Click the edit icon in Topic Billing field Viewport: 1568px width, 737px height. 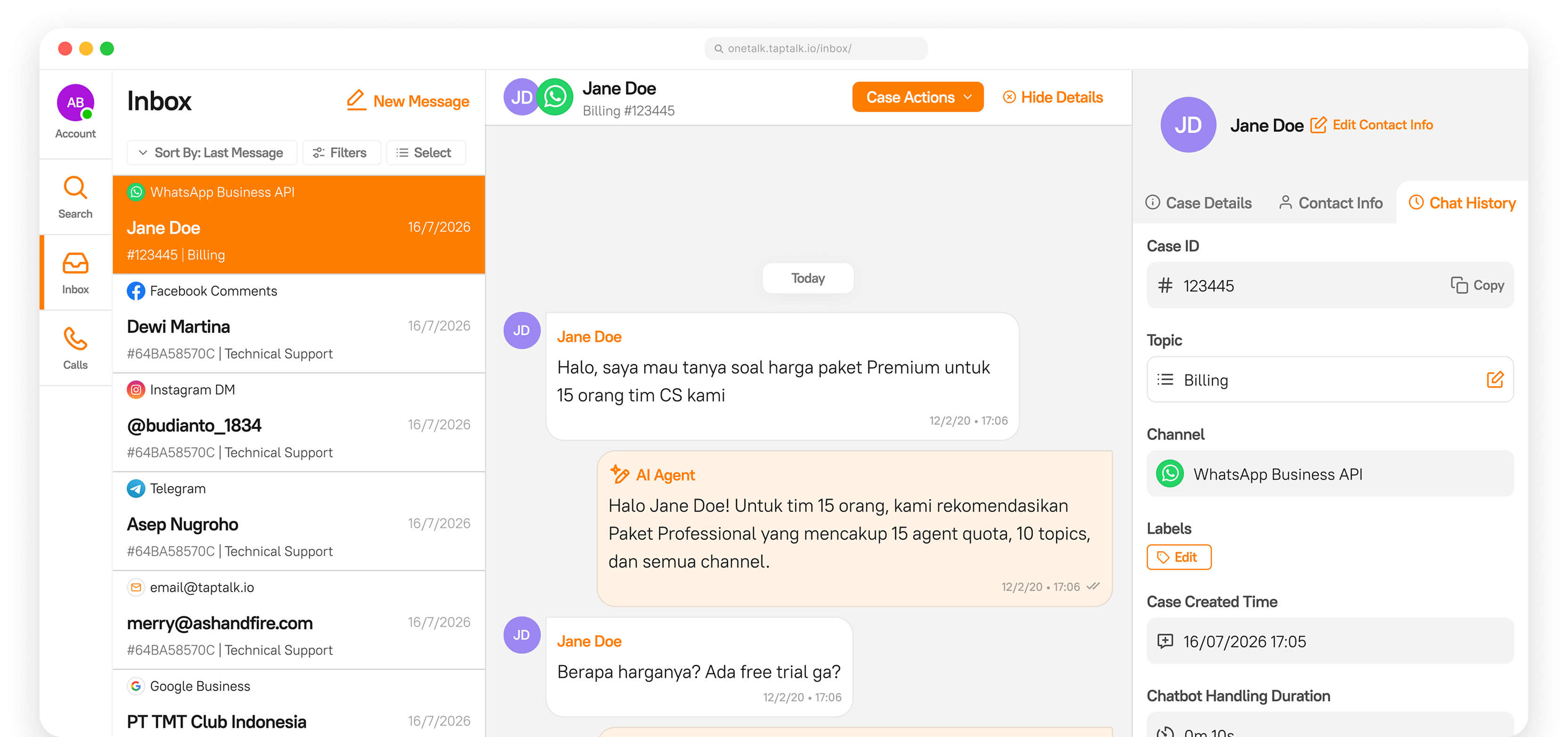coord(1495,380)
